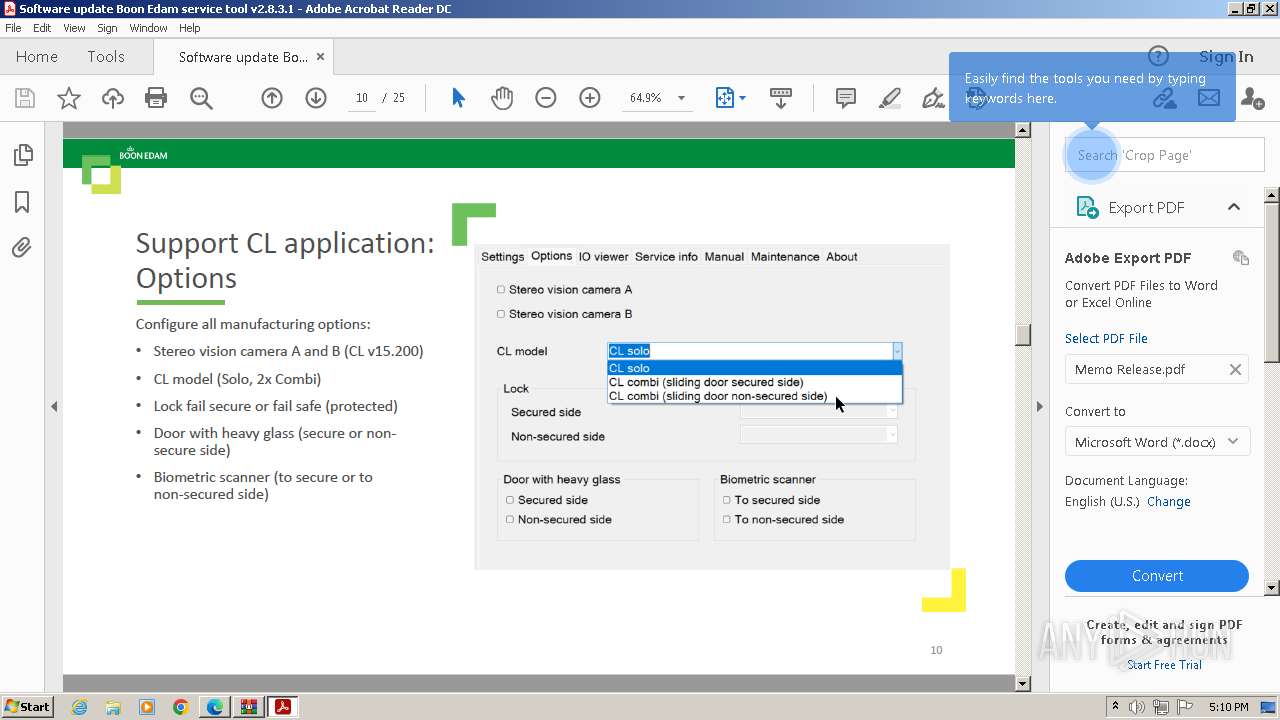Open the Sign menu
Image resolution: width=1280 pixels, height=720 pixels.
pyautogui.click(x=107, y=28)
